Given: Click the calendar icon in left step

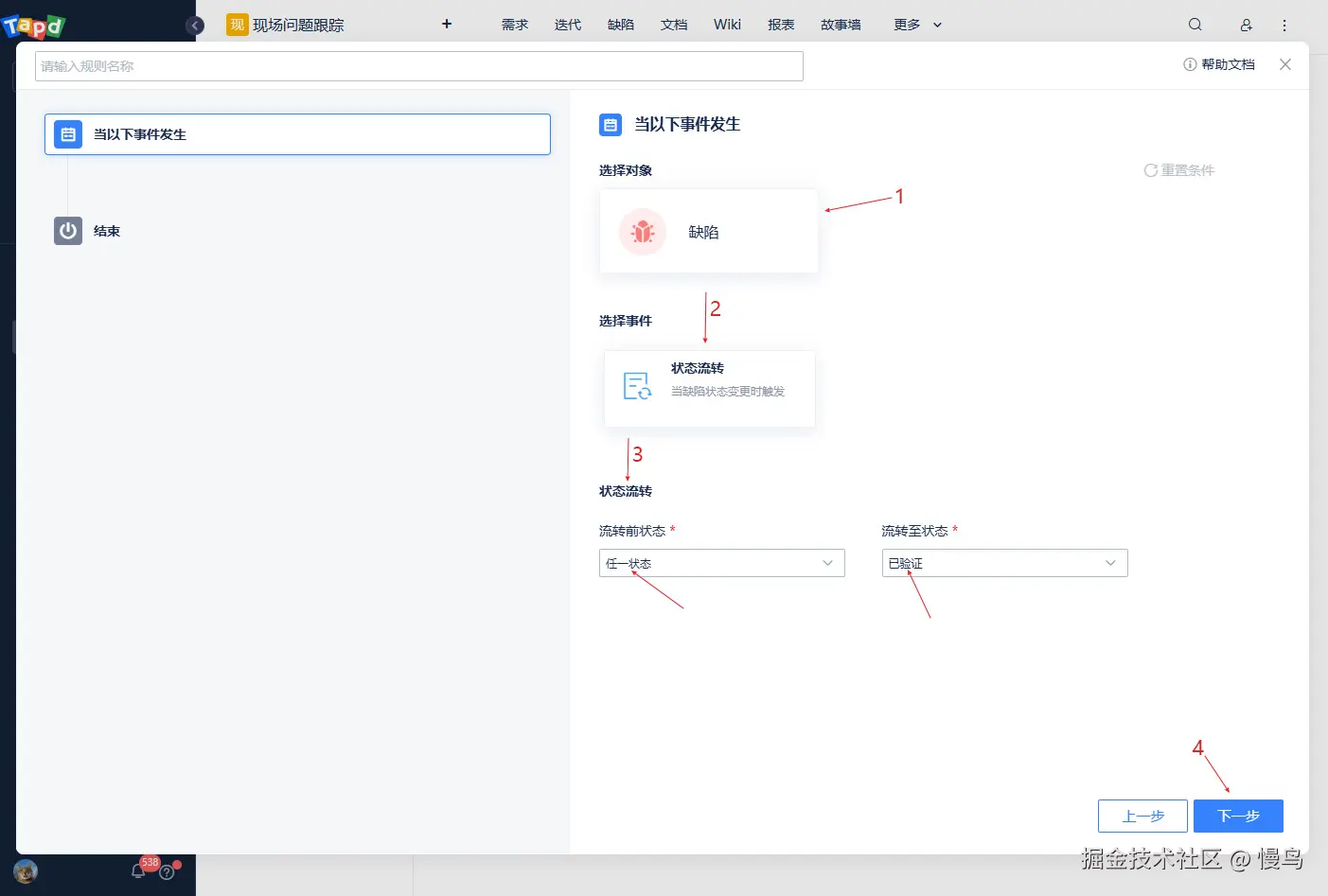Looking at the screenshot, I should point(68,134).
